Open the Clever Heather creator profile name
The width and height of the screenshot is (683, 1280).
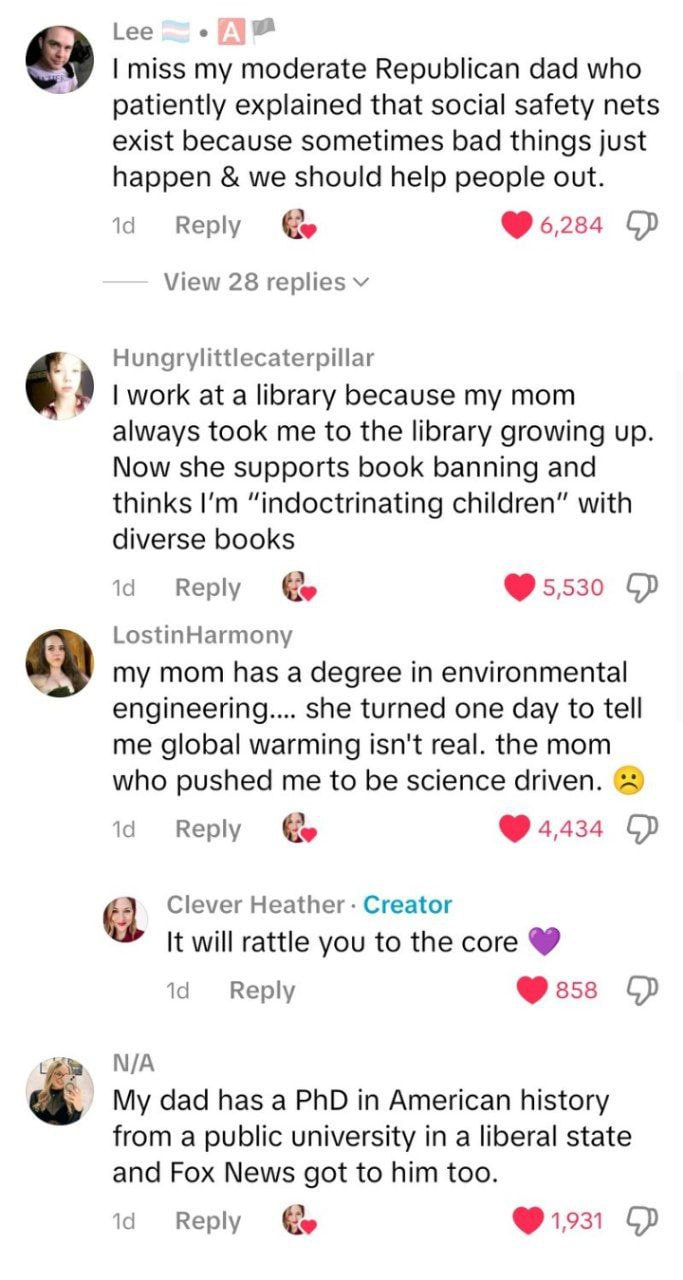click(x=255, y=905)
